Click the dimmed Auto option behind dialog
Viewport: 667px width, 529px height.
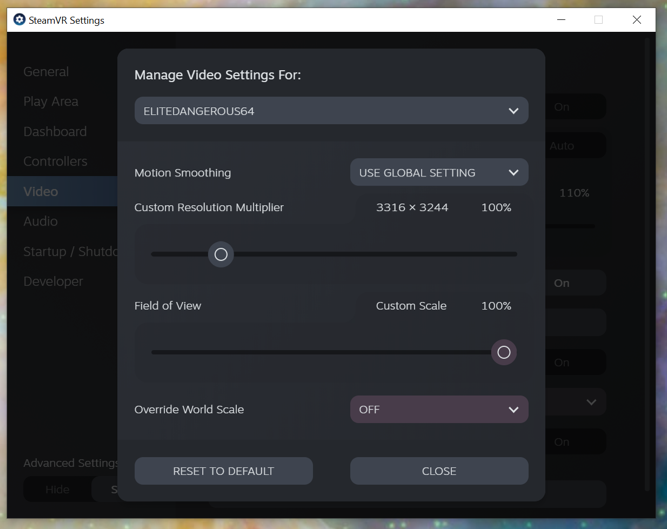tap(562, 146)
